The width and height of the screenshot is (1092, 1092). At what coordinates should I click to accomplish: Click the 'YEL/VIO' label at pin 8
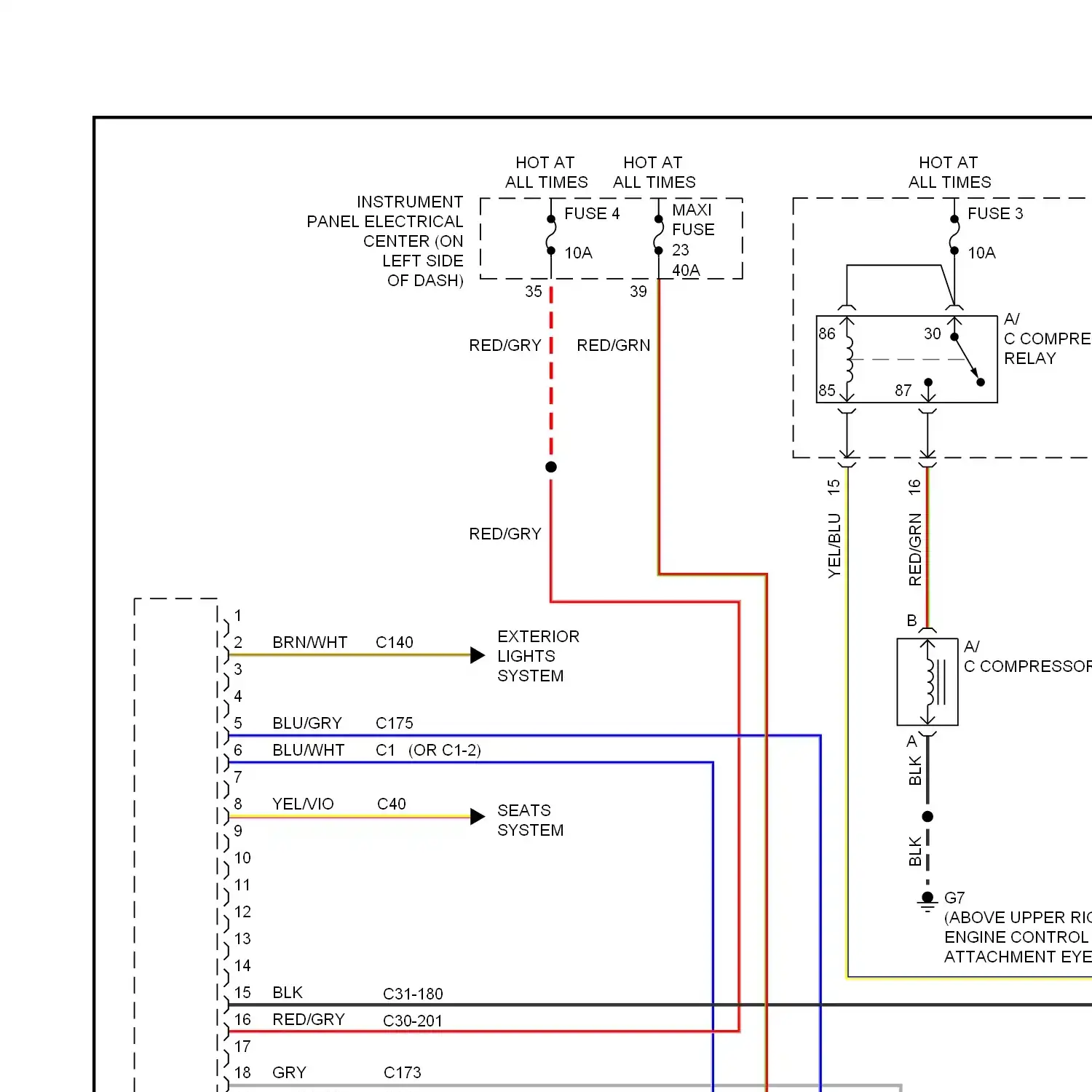[x=303, y=804]
